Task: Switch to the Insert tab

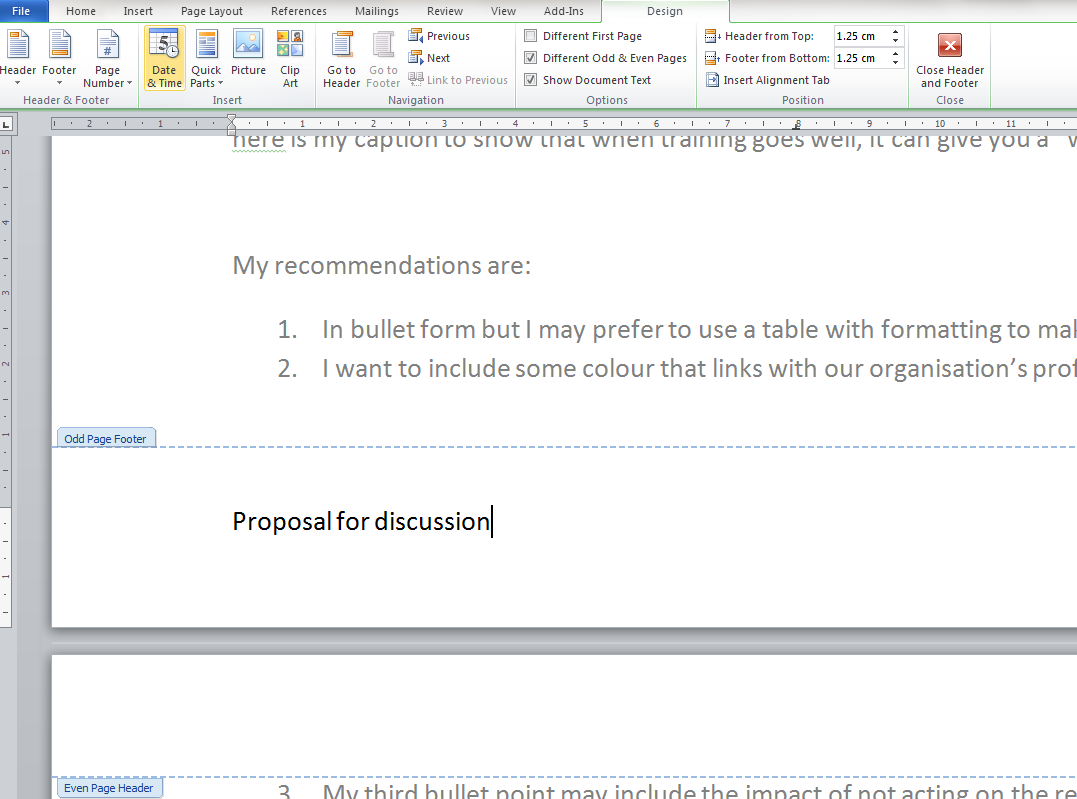Action: pos(138,11)
